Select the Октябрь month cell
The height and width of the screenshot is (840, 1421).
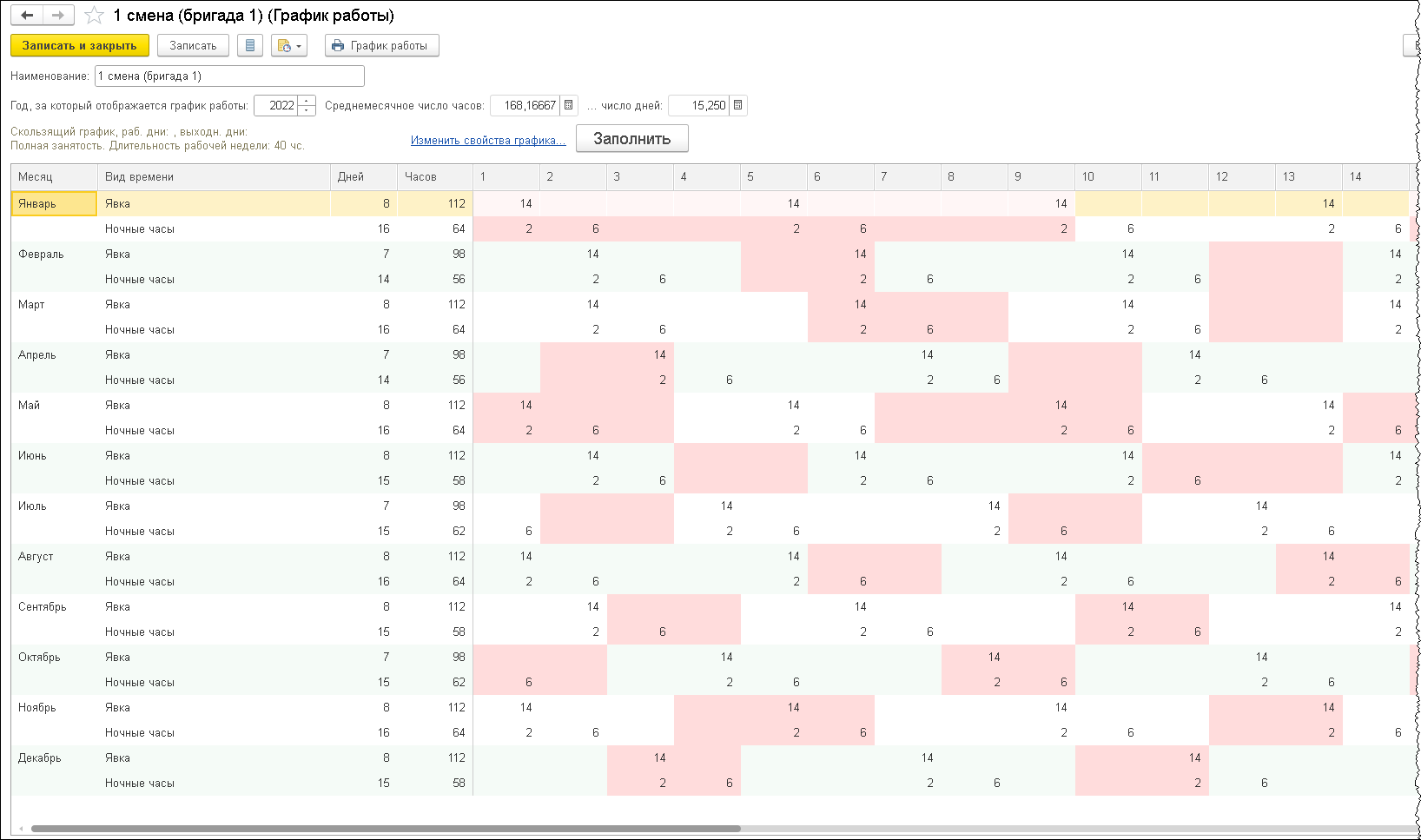[54, 657]
